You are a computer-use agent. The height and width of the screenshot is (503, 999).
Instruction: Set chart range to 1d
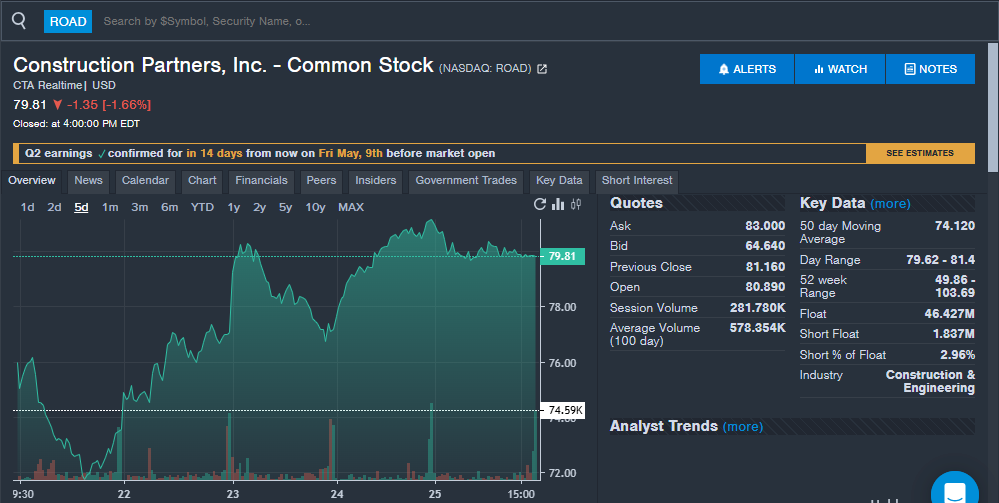(x=27, y=207)
